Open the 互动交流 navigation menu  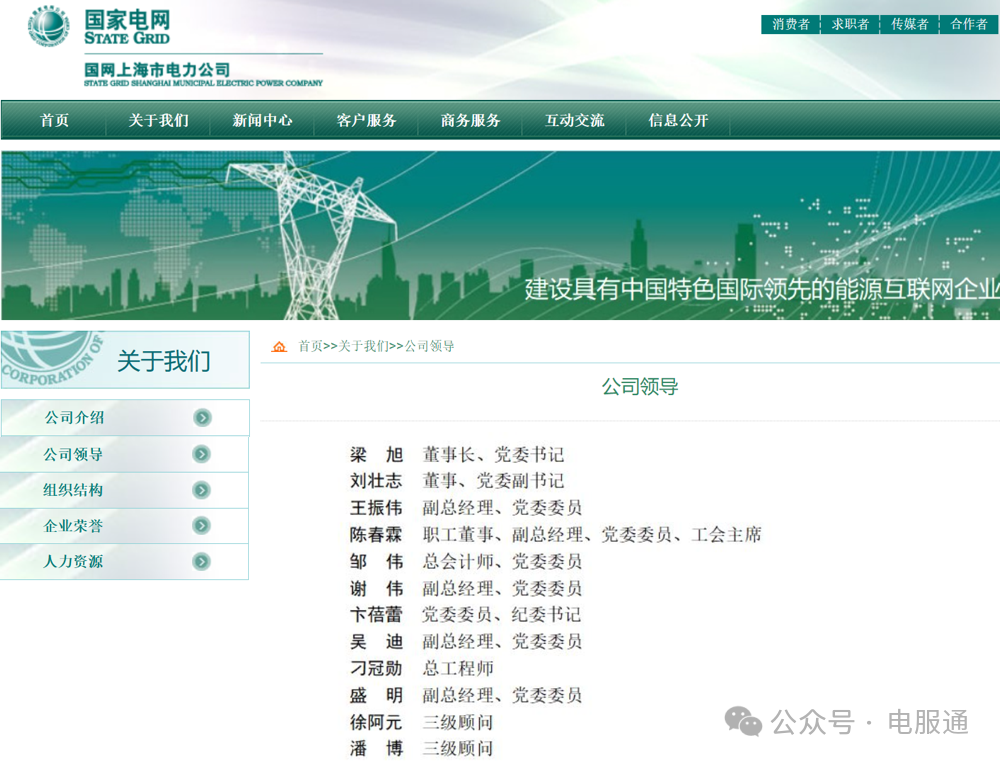574,120
